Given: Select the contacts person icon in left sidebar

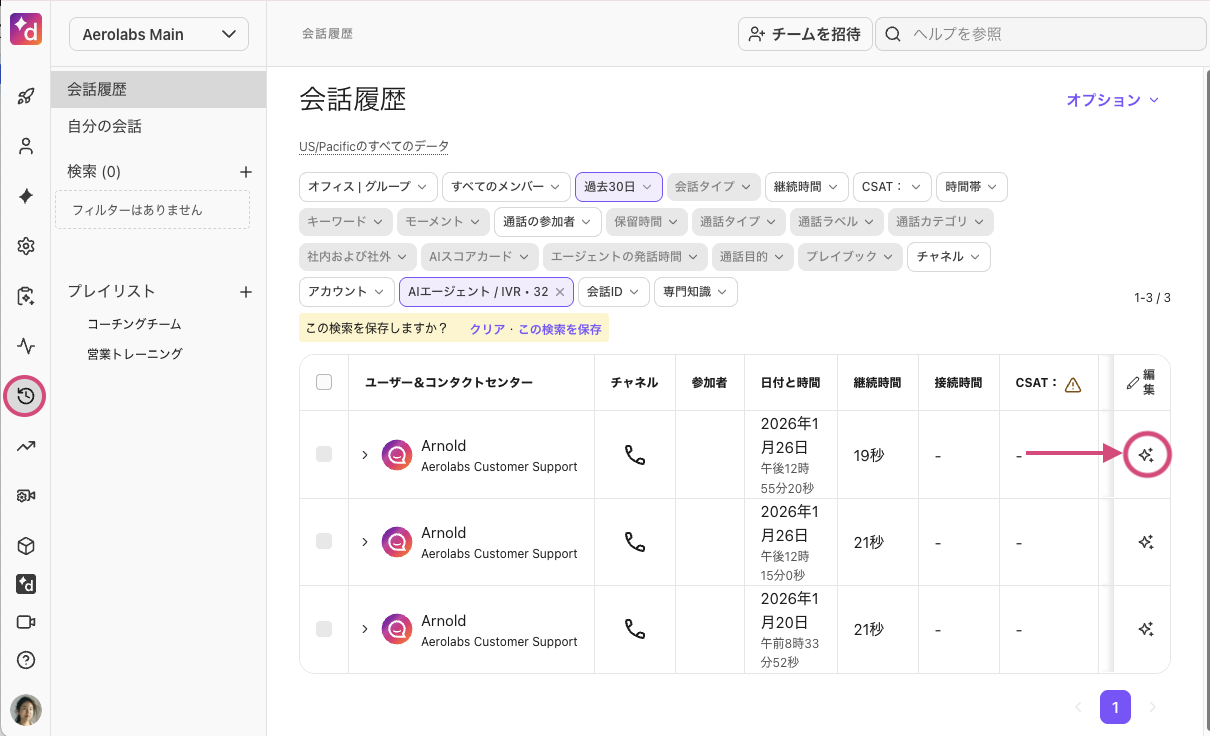Looking at the screenshot, I should 26,146.
